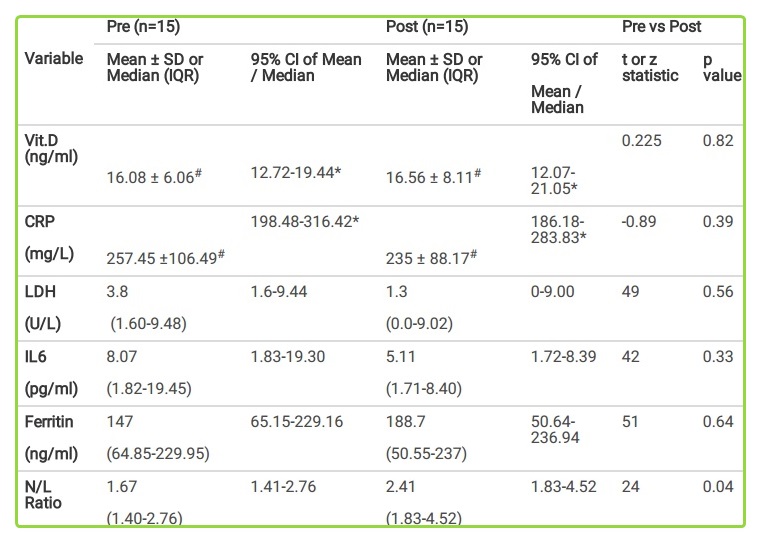Click the "p value" column header

[720, 67]
